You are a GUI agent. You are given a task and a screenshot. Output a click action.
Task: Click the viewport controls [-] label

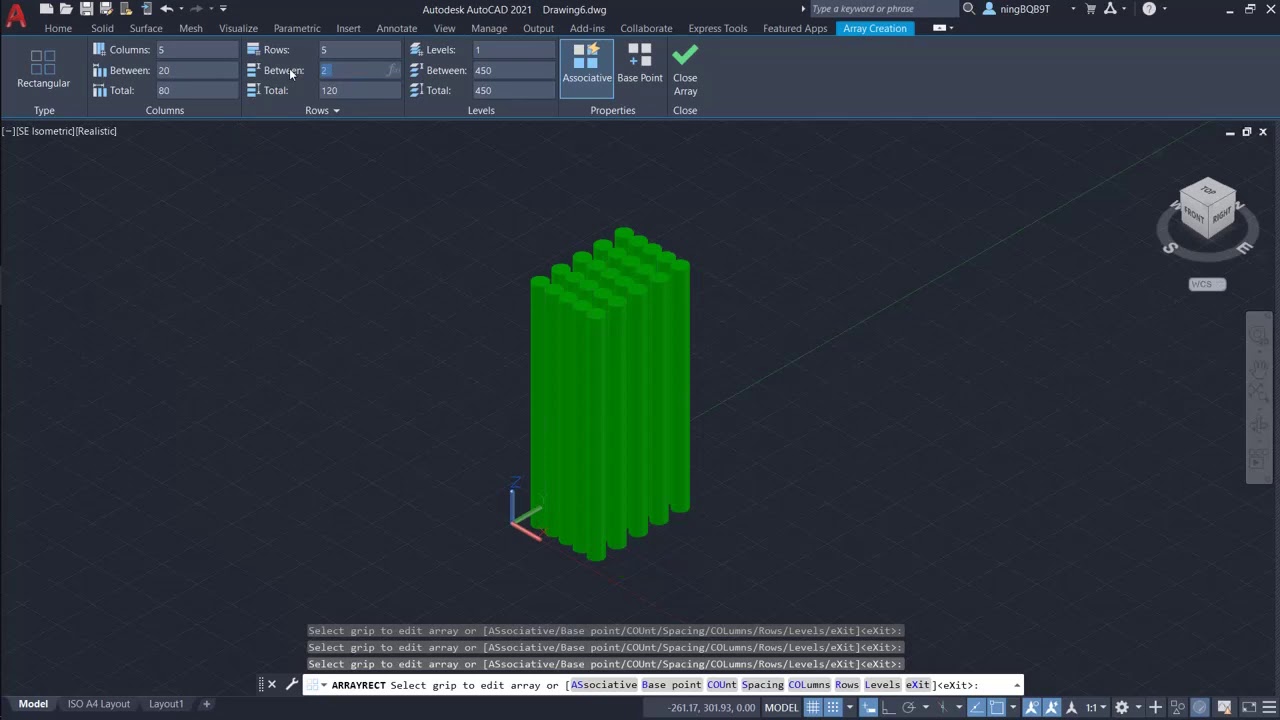coord(8,131)
